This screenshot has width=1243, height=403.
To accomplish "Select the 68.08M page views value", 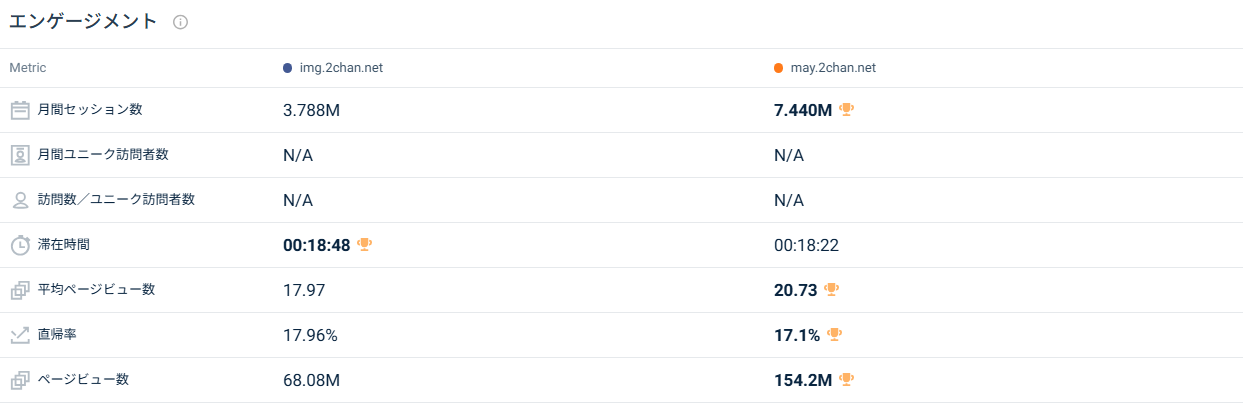I will point(311,380).
